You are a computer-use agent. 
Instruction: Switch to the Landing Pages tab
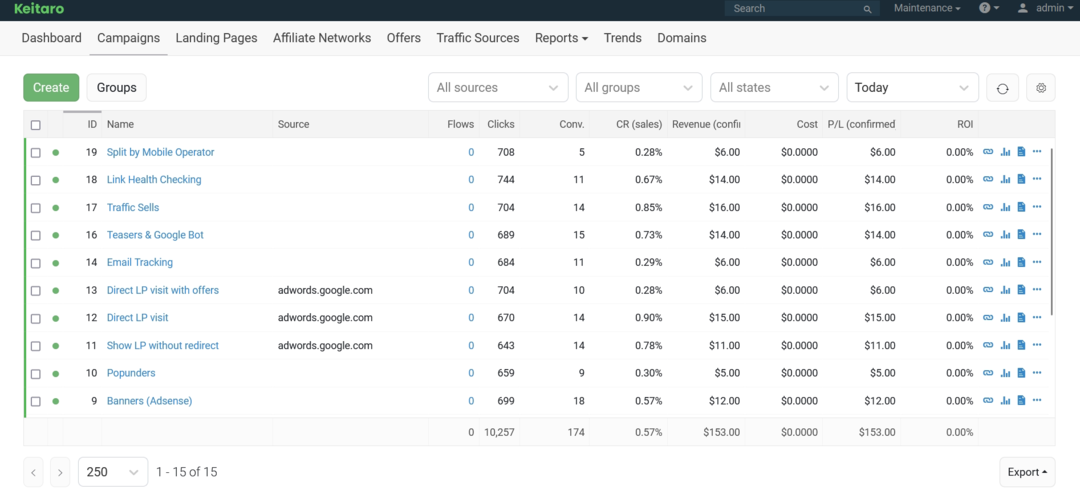coord(216,38)
